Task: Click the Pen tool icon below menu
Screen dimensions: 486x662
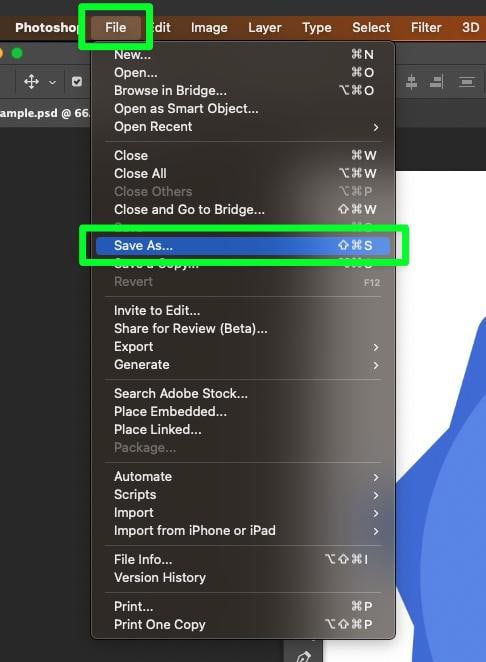Action: (303, 657)
